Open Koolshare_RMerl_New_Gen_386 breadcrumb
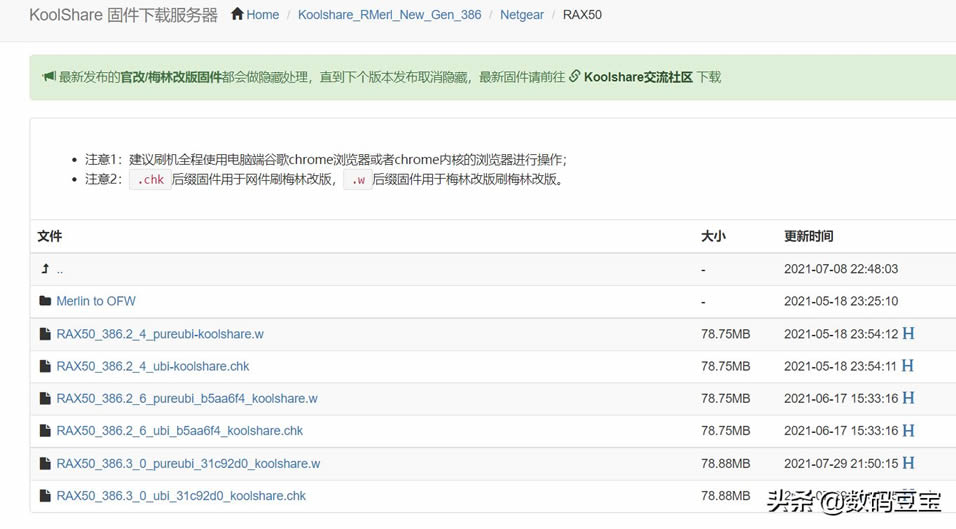Viewport: 956px width, 529px height. [x=390, y=15]
